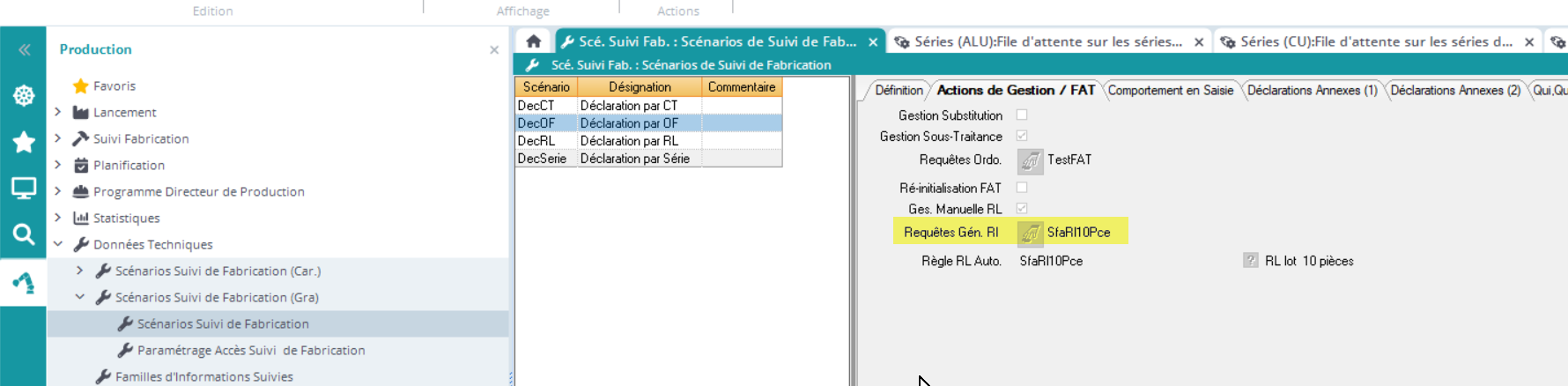
Task: Open the Définition tab
Action: point(899,90)
